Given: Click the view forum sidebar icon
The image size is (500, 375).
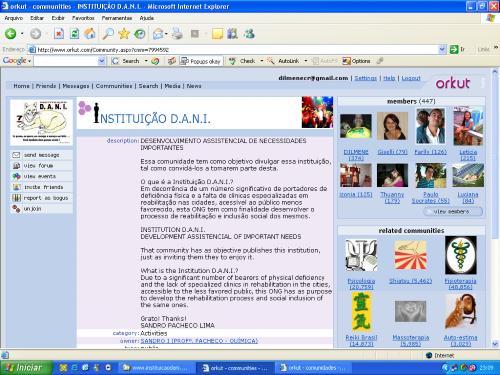Looking at the screenshot, I should click(x=16, y=166).
